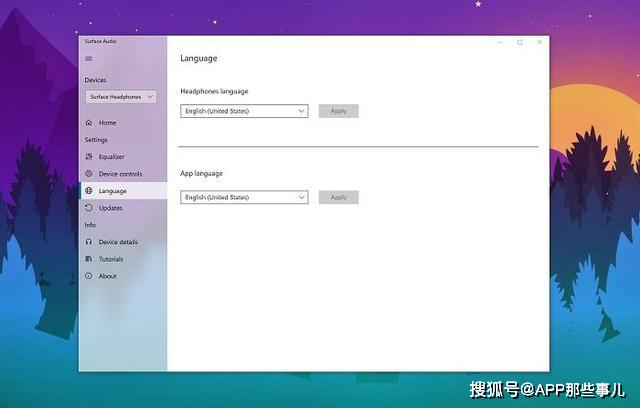640x408 pixels.
Task: Open the About page label
Action: tap(107, 276)
